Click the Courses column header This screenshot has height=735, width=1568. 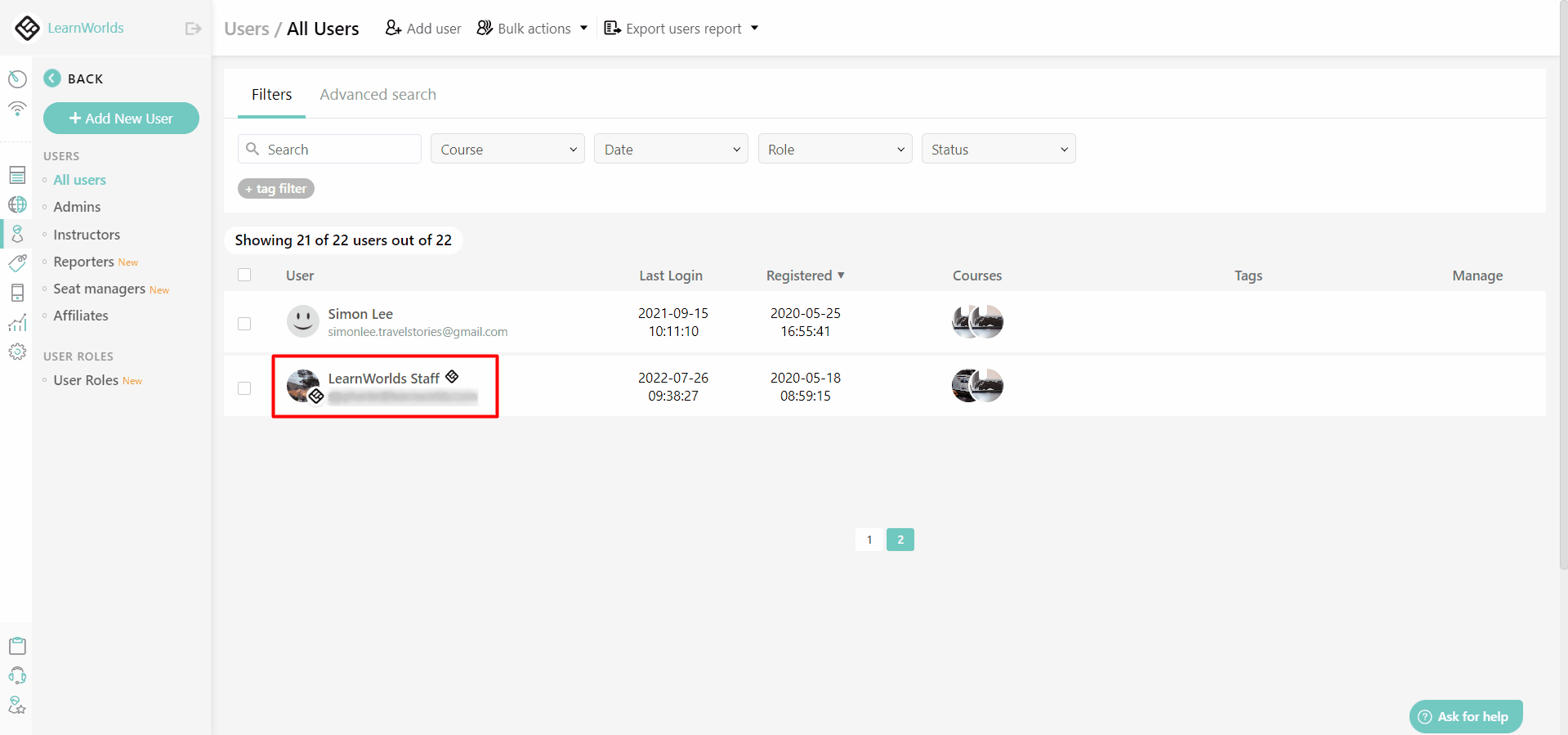pos(977,276)
